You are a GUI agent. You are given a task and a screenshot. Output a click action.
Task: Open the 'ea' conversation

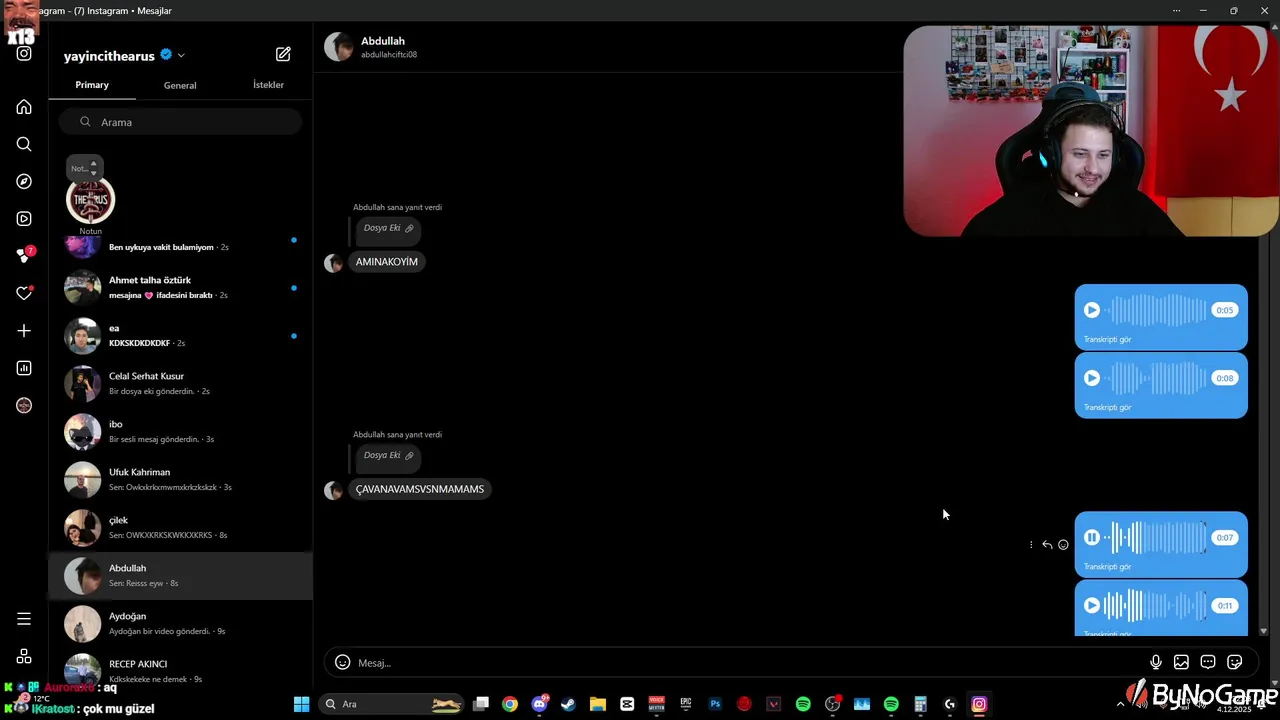coord(181,335)
